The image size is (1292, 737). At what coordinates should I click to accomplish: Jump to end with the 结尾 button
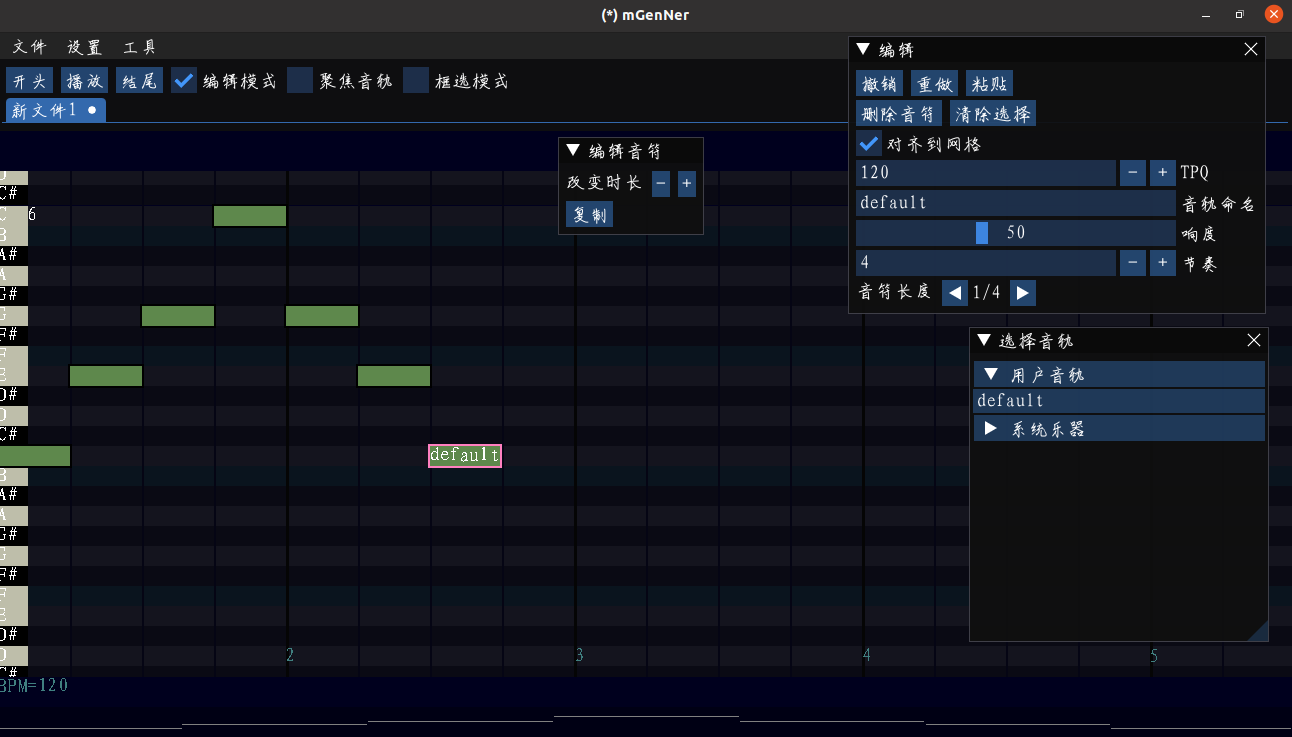[138, 80]
